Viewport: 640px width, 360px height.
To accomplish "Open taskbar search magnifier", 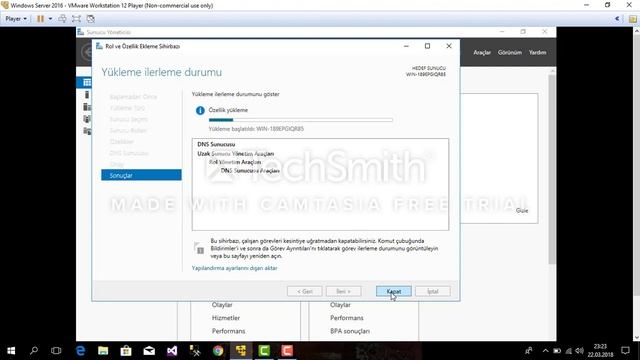I will pyautogui.click(x=34, y=351).
